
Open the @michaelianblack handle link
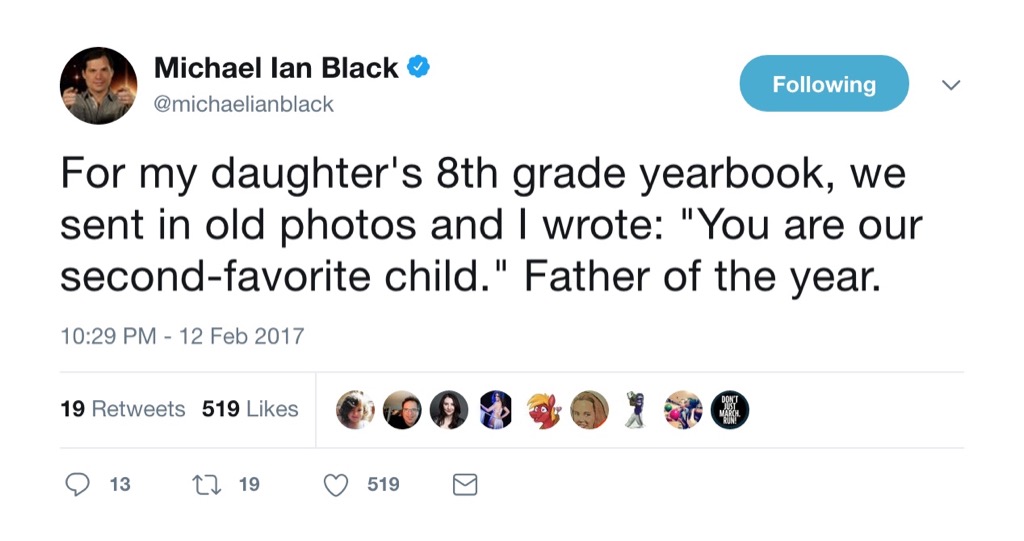pyautogui.click(x=244, y=104)
